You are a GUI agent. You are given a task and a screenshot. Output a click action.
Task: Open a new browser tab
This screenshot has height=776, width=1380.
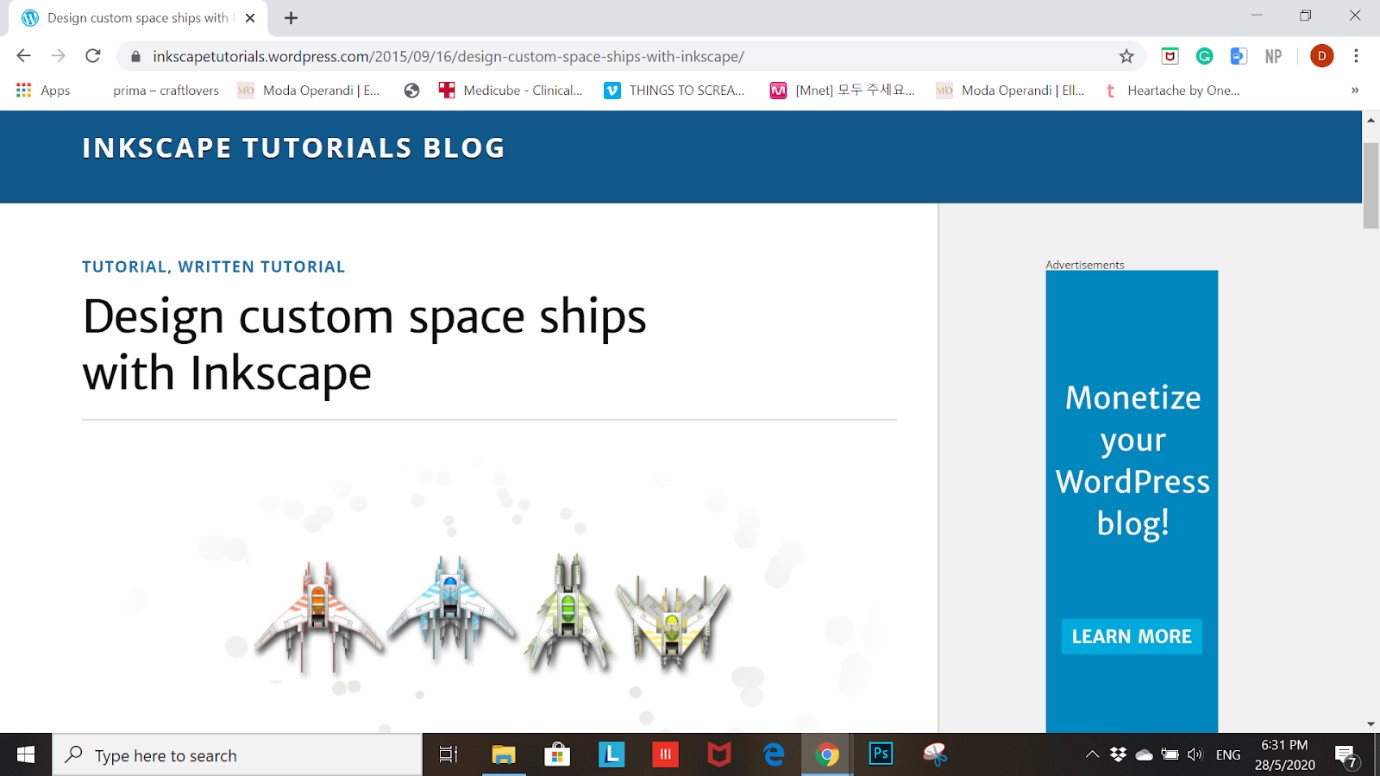click(291, 18)
